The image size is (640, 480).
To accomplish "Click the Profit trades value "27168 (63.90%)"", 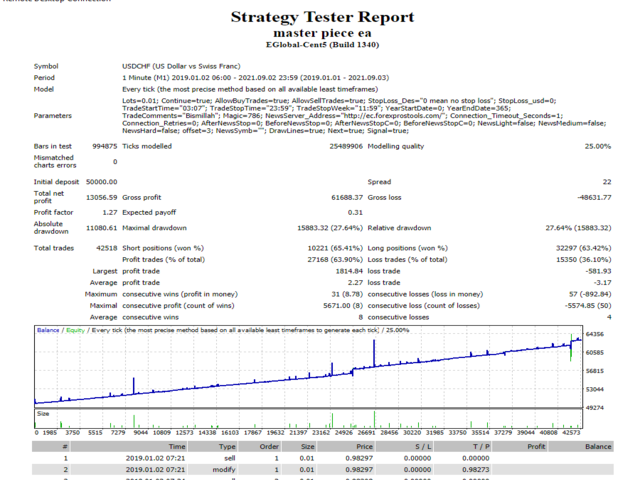I will coord(335,259).
